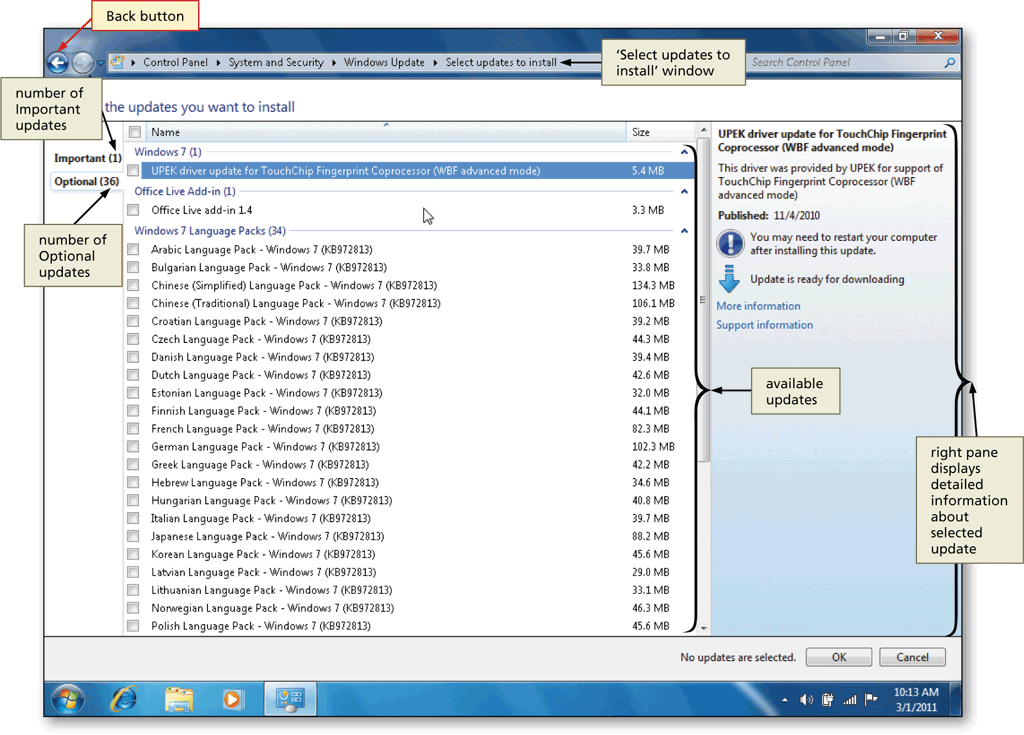Select the Danish Language Pack row text
Viewport: 1024px width, 735px height.
click(263, 357)
